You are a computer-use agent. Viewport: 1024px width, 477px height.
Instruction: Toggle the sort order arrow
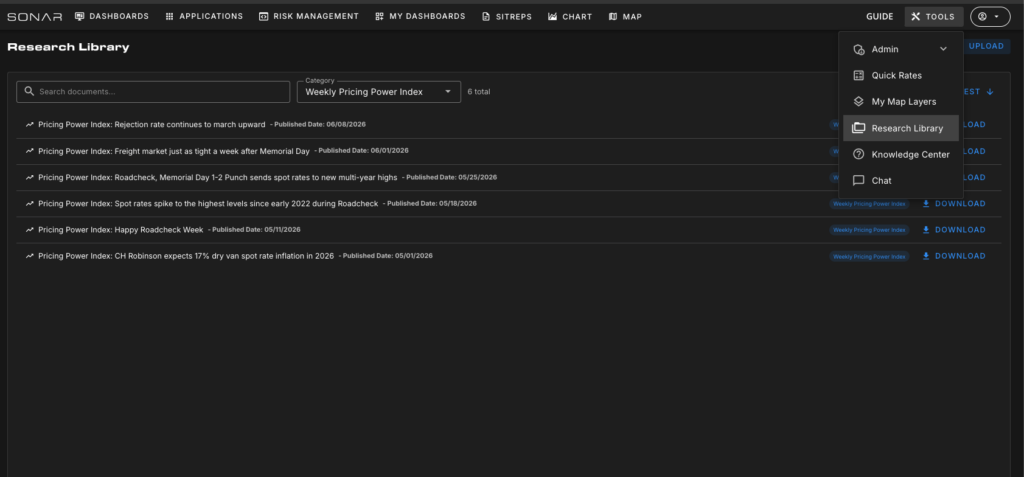[990, 91]
